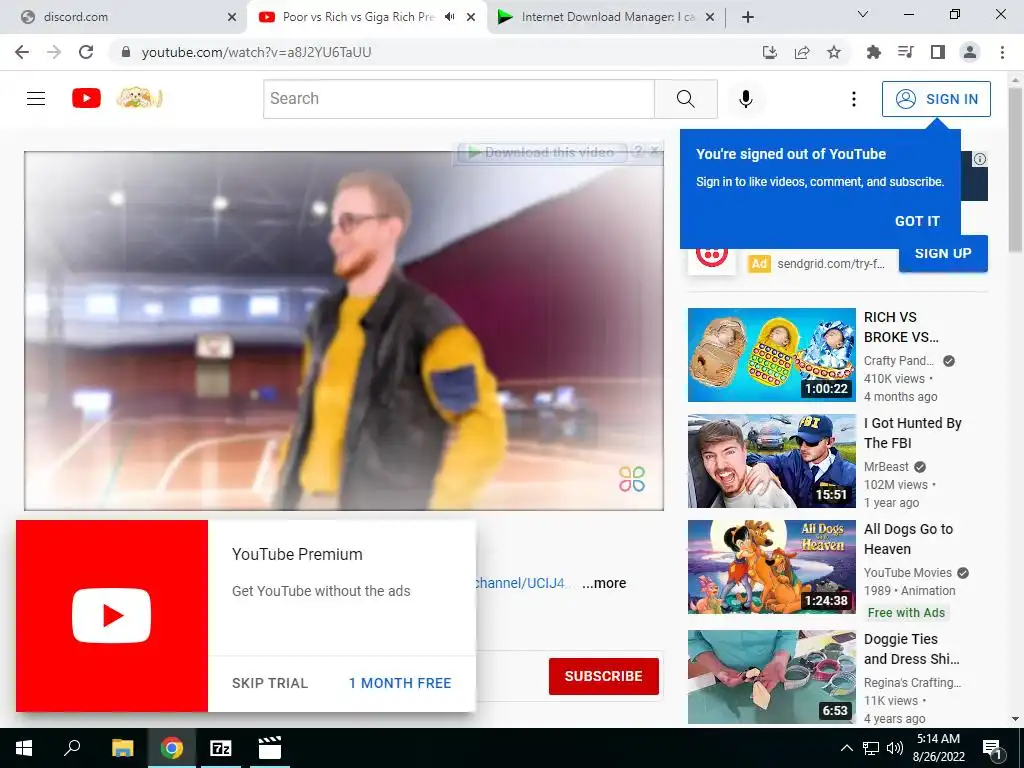Viewport: 1024px width, 768px height.
Task: Click the SIGN UP ad button
Action: 943,253
